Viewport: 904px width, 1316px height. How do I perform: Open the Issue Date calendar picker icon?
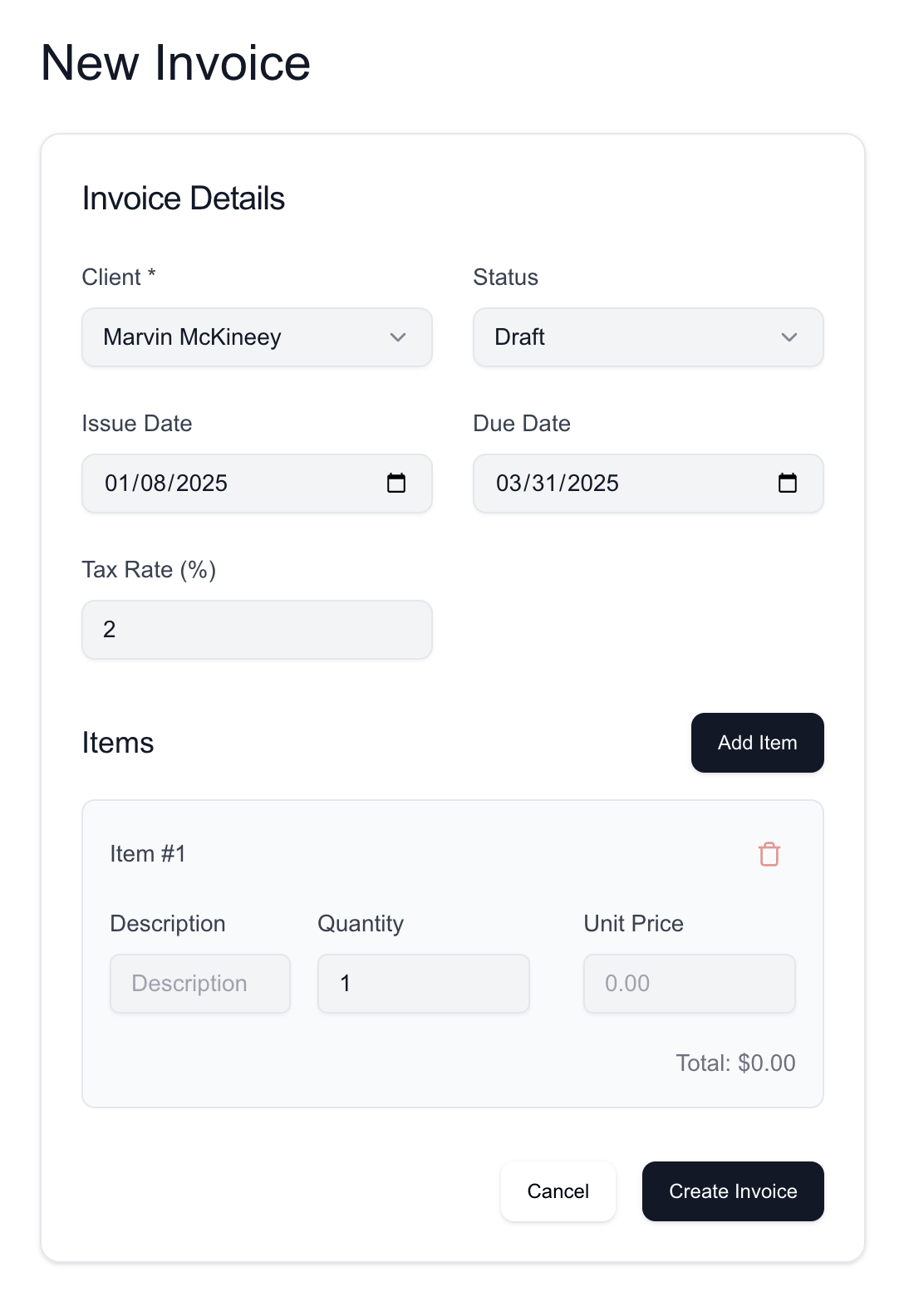click(398, 483)
